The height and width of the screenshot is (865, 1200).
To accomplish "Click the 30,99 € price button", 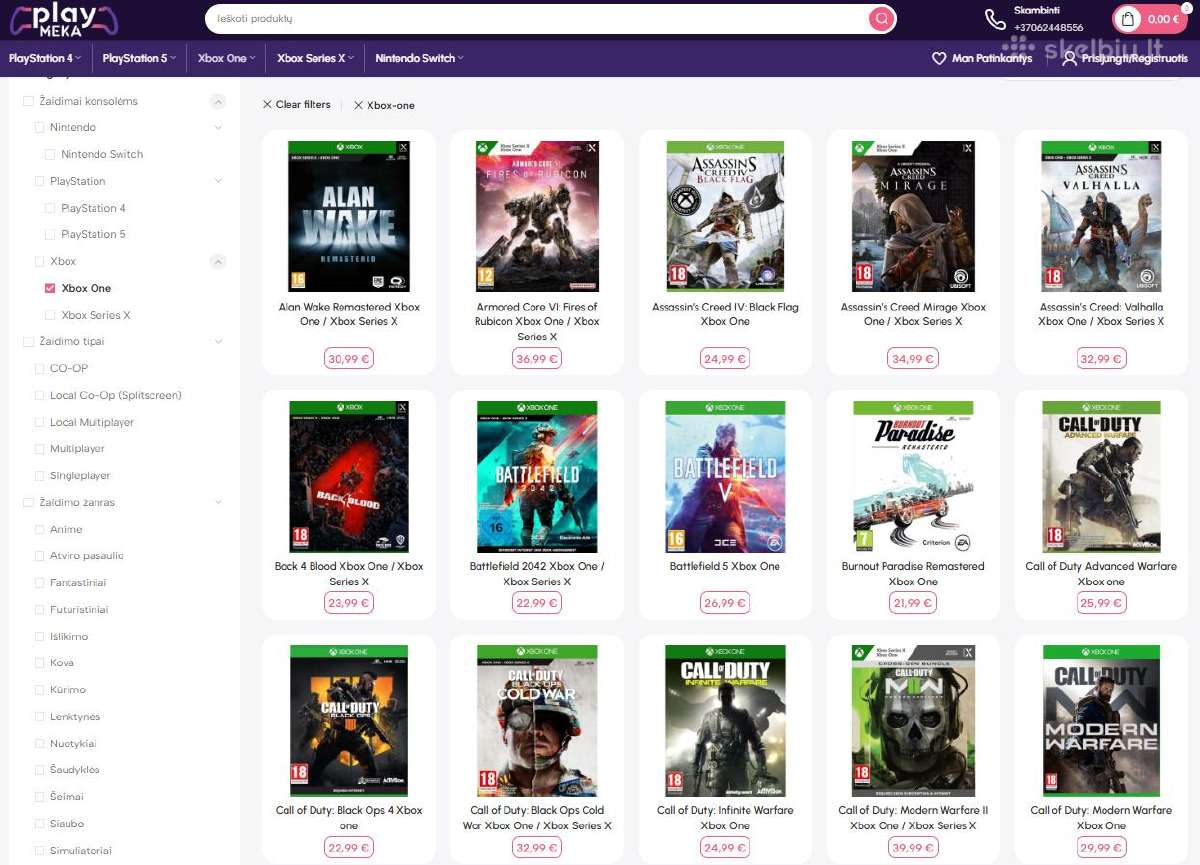I will click(349, 358).
